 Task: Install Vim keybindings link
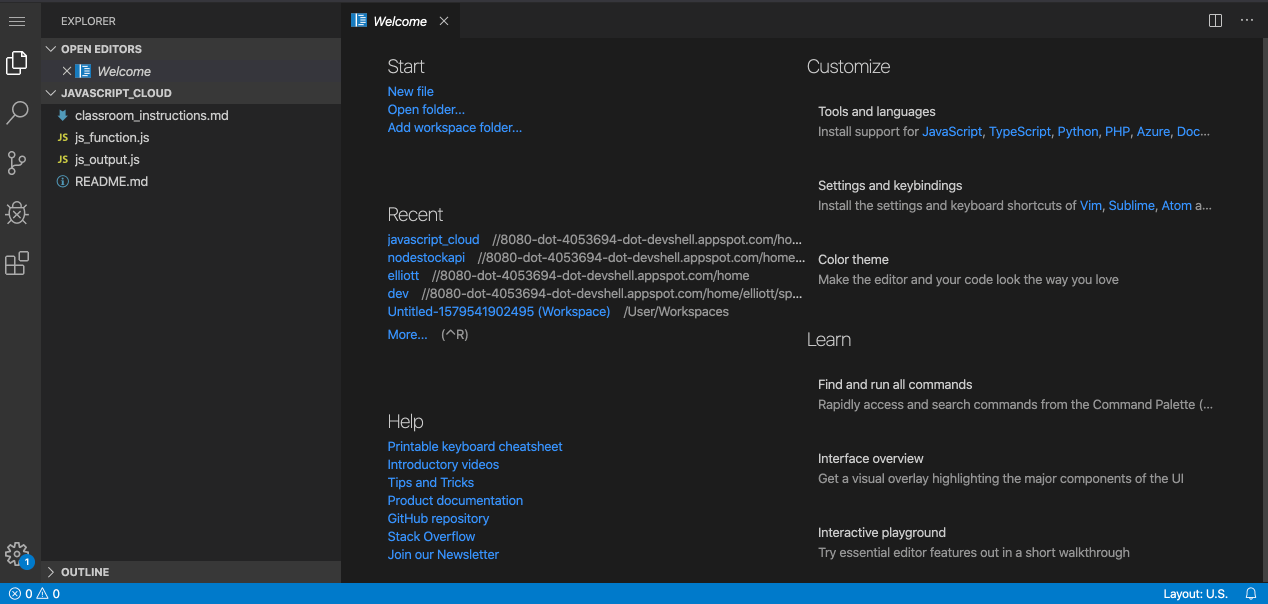(1091, 205)
